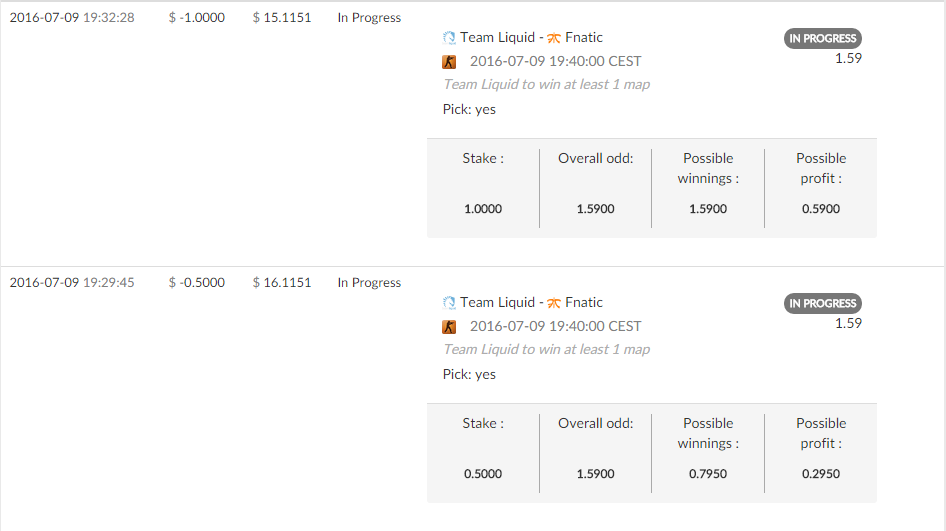The height and width of the screenshot is (531, 946).
Task: Select the 2016-07-09 19:32:28 transaction timestamp
Action: pos(72,18)
